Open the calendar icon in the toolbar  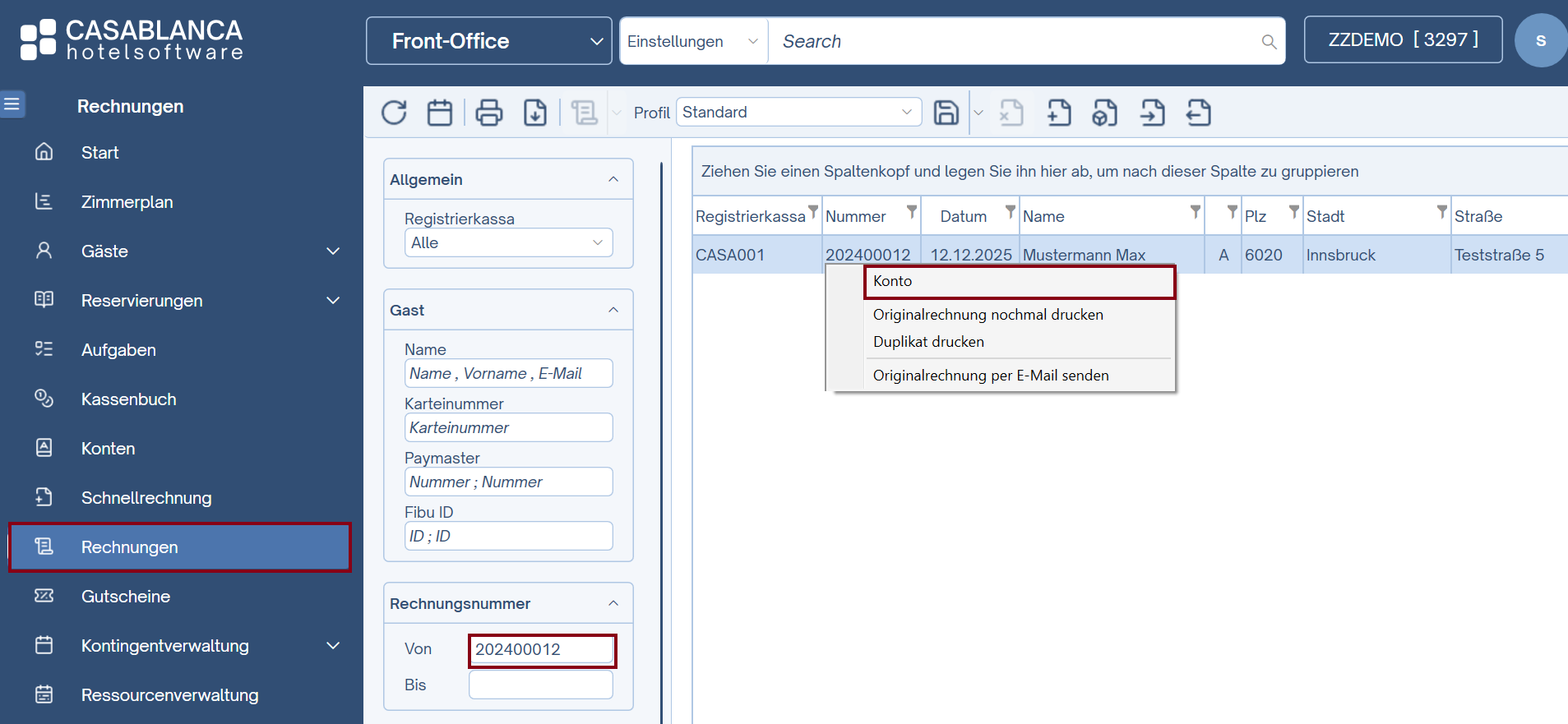[440, 113]
